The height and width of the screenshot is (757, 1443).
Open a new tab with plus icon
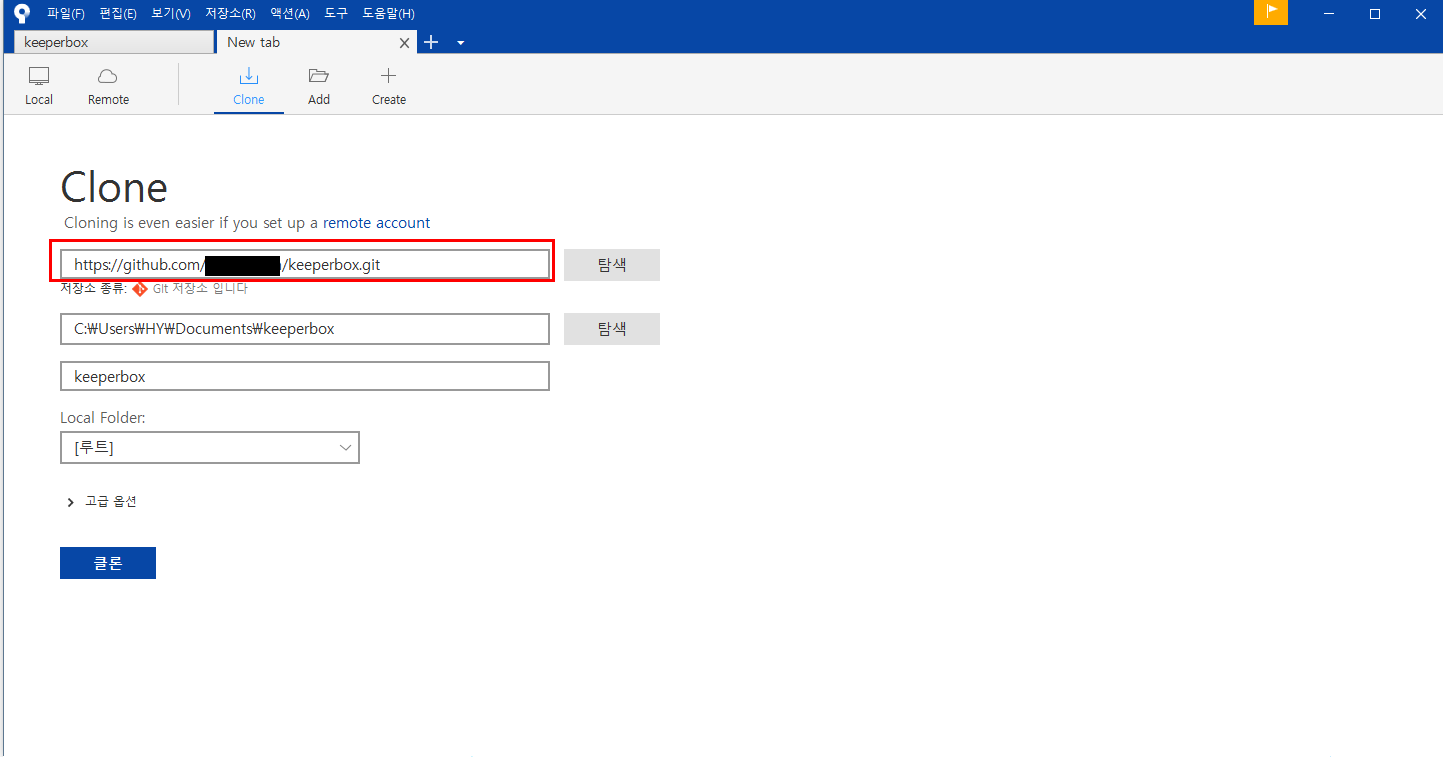coord(431,42)
